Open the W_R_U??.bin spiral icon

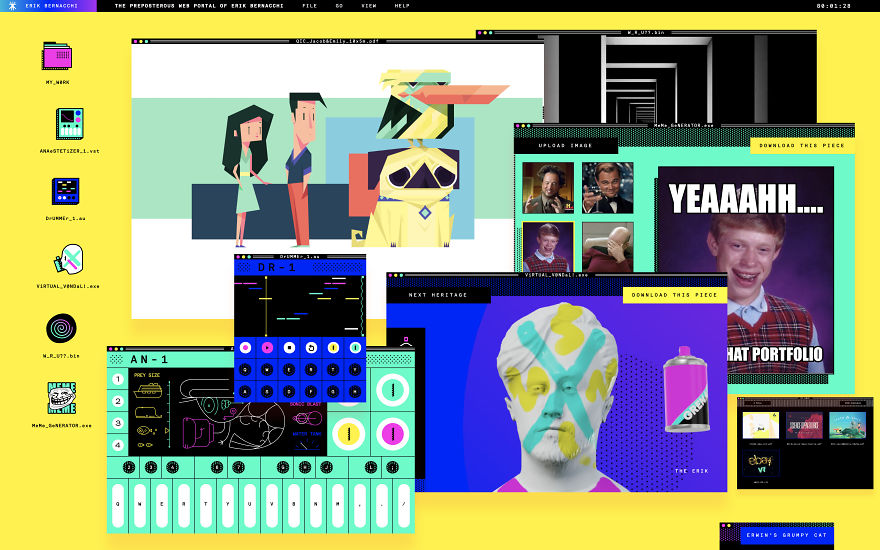61,328
